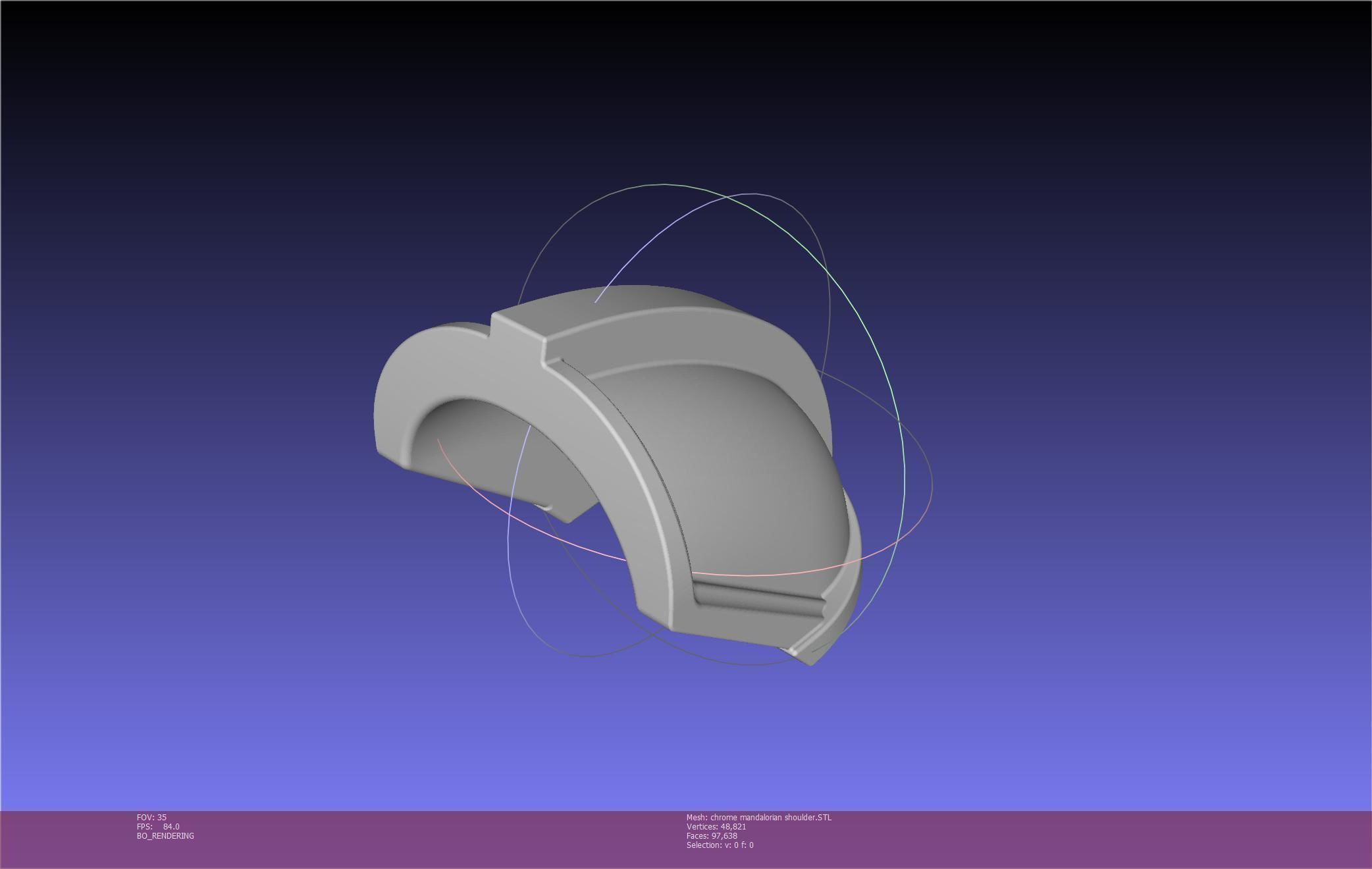Click the 'Faces: 97,638' info line
The image size is (1372, 869).
(711, 835)
